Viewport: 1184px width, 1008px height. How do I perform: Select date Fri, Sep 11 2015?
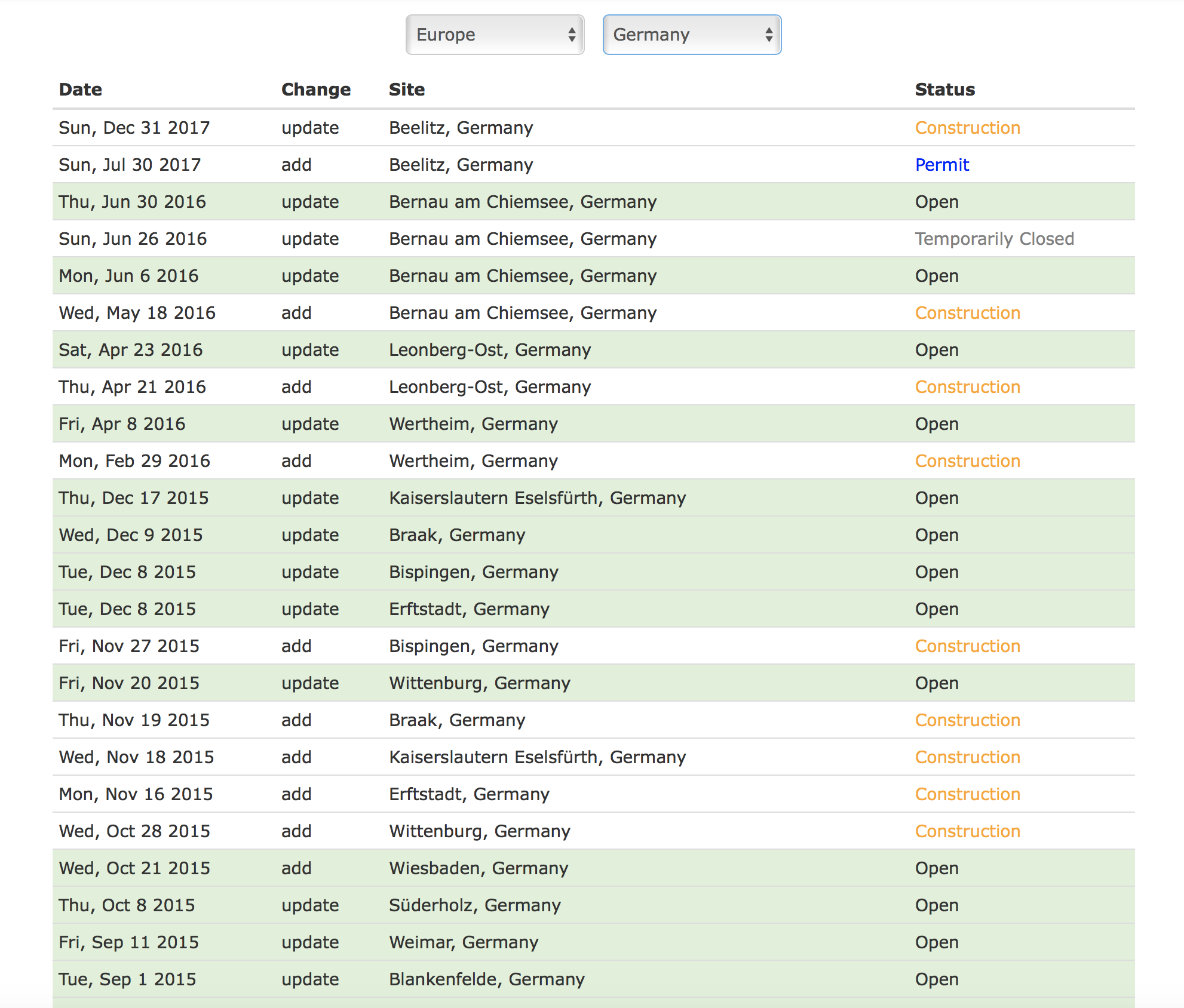[129, 942]
